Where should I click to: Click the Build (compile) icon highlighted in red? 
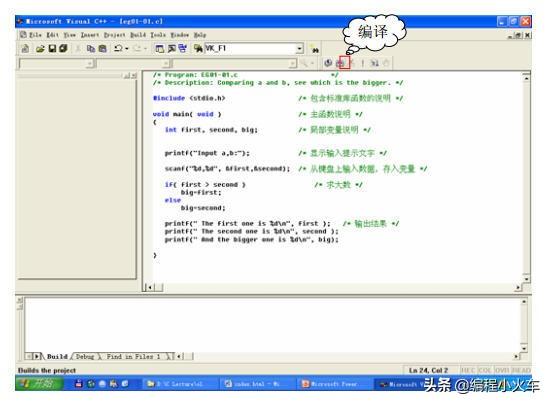[344, 63]
